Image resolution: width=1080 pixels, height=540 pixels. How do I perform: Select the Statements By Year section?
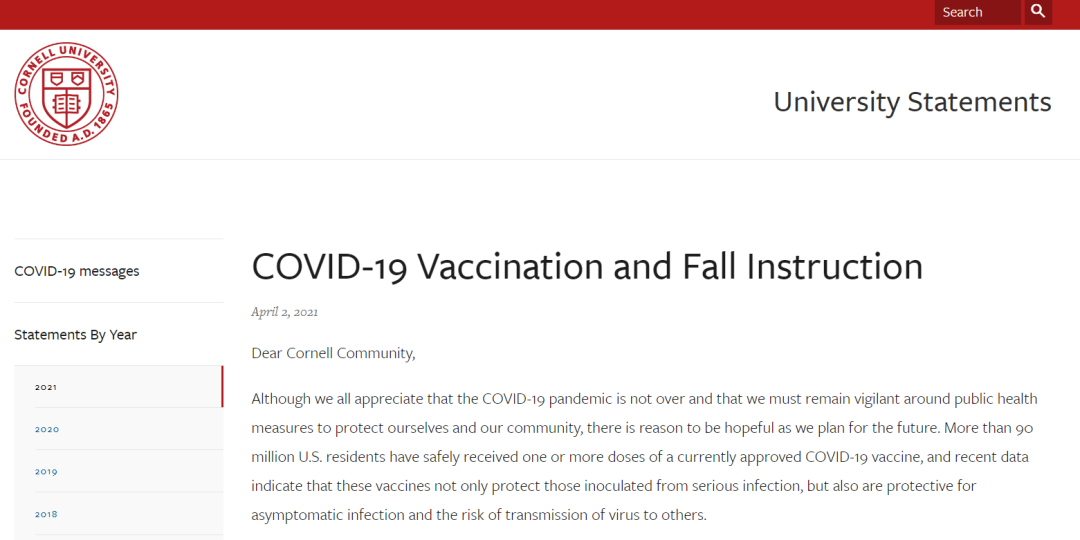click(76, 335)
